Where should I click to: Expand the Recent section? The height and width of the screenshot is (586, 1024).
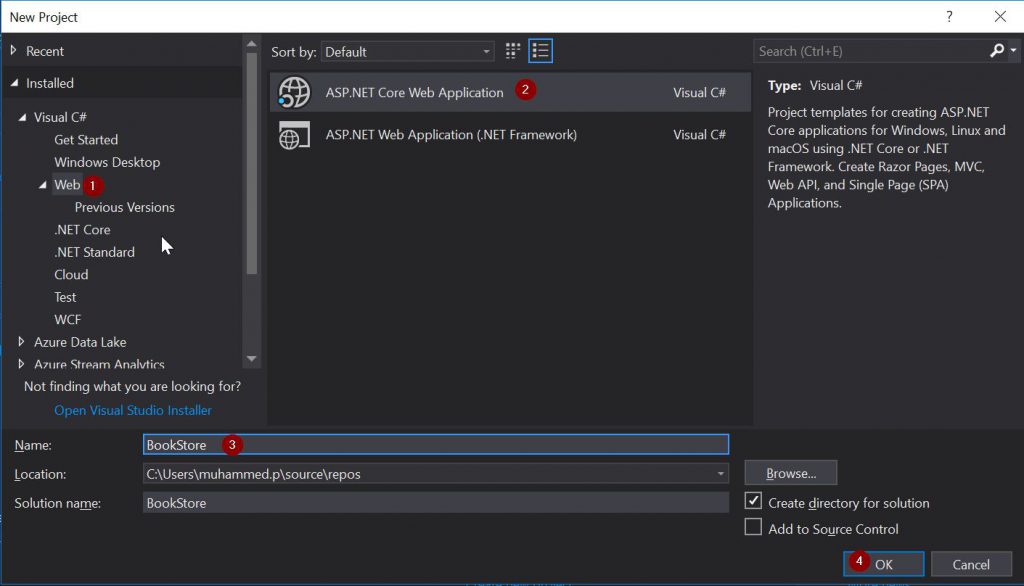[x=14, y=51]
